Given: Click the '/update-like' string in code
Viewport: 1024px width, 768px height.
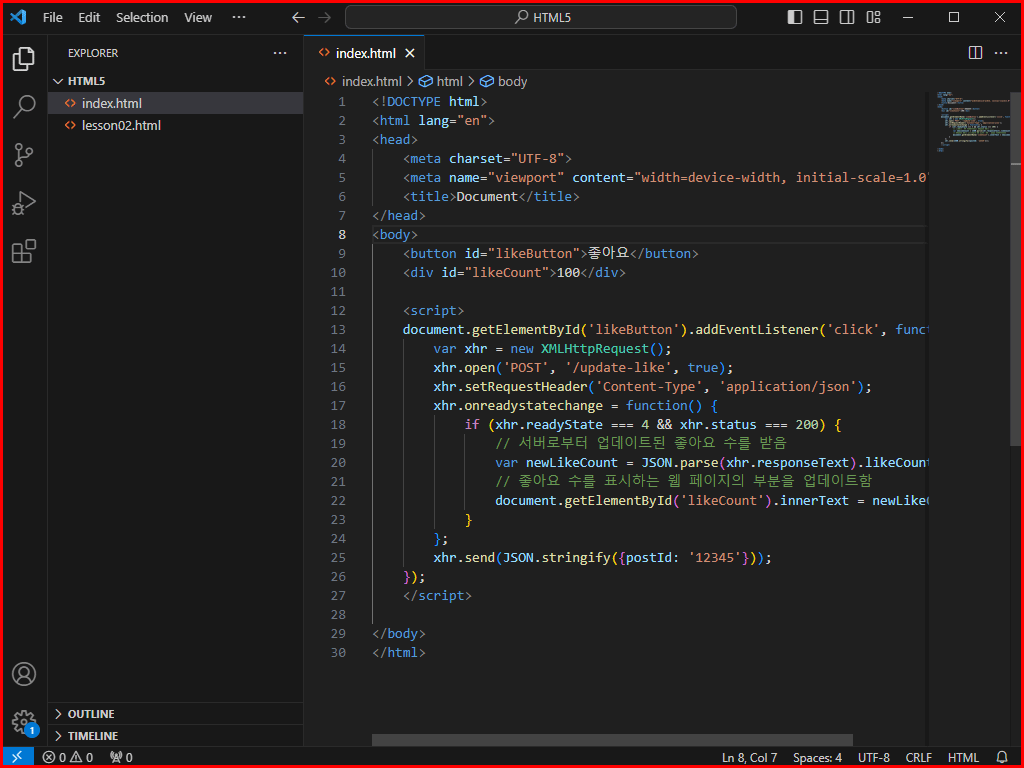Looking at the screenshot, I should click(x=618, y=368).
